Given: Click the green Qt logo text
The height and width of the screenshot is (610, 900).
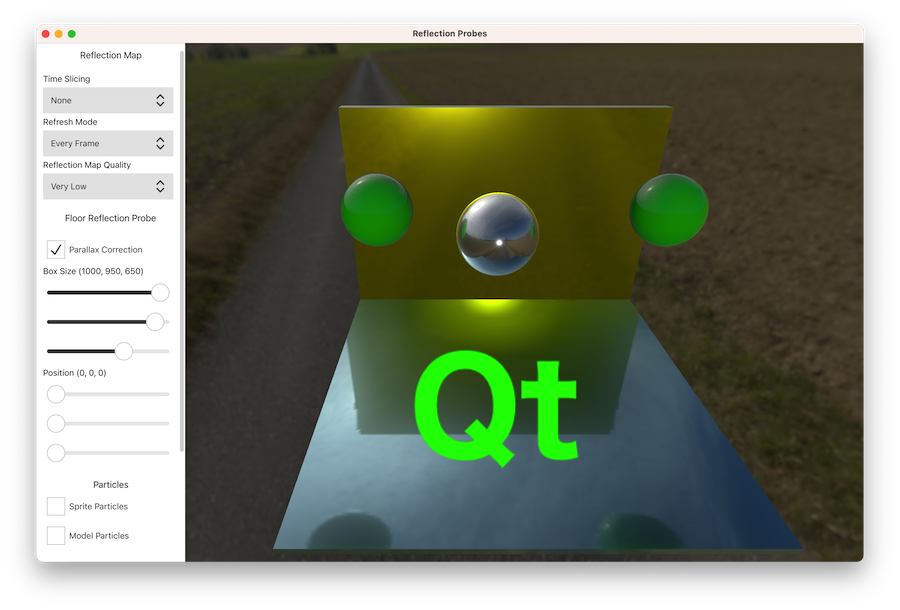Looking at the screenshot, I should point(496,407).
